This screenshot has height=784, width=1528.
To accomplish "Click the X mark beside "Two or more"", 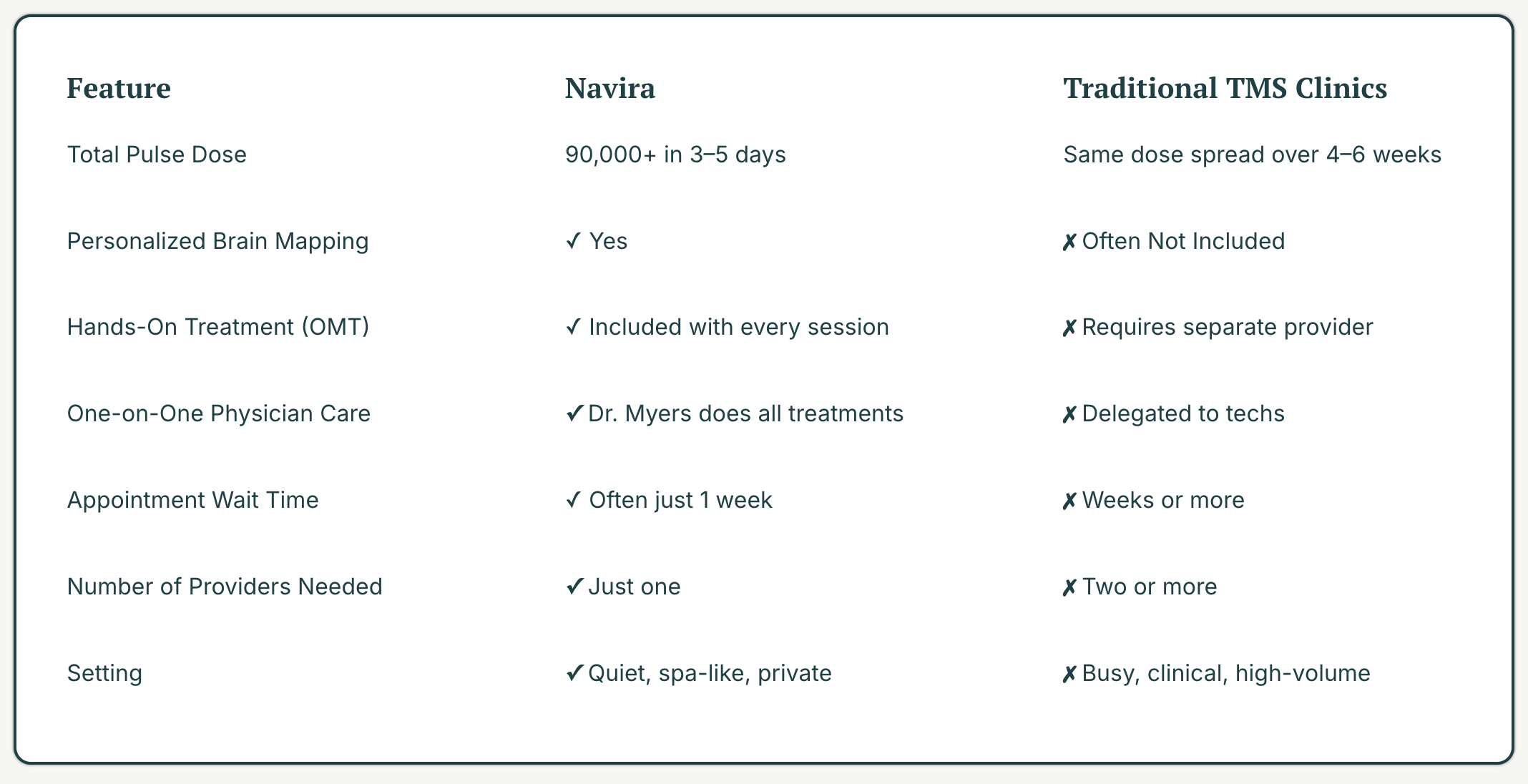I will (x=1069, y=587).
